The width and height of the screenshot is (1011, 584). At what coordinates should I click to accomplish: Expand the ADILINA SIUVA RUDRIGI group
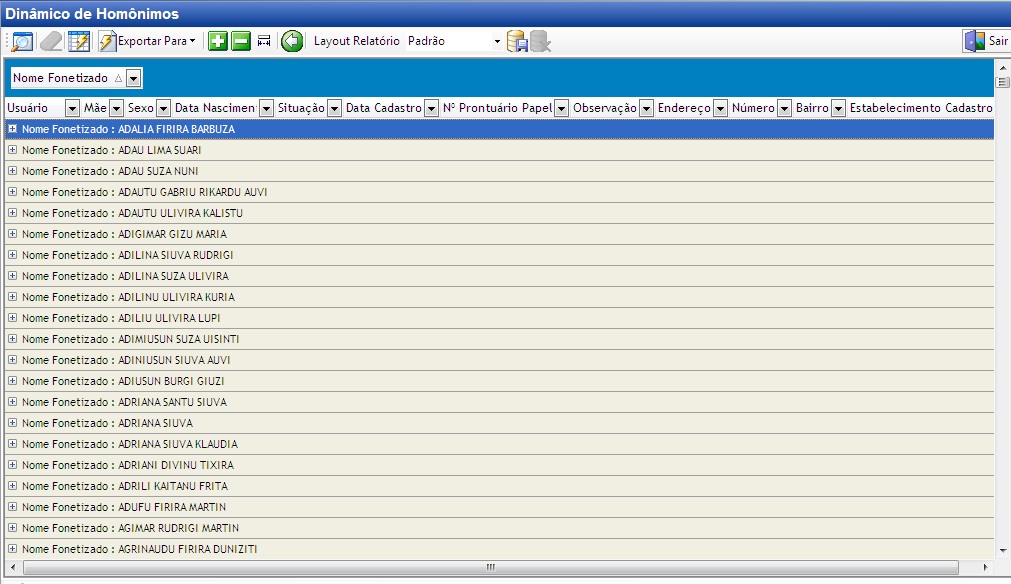coord(12,255)
